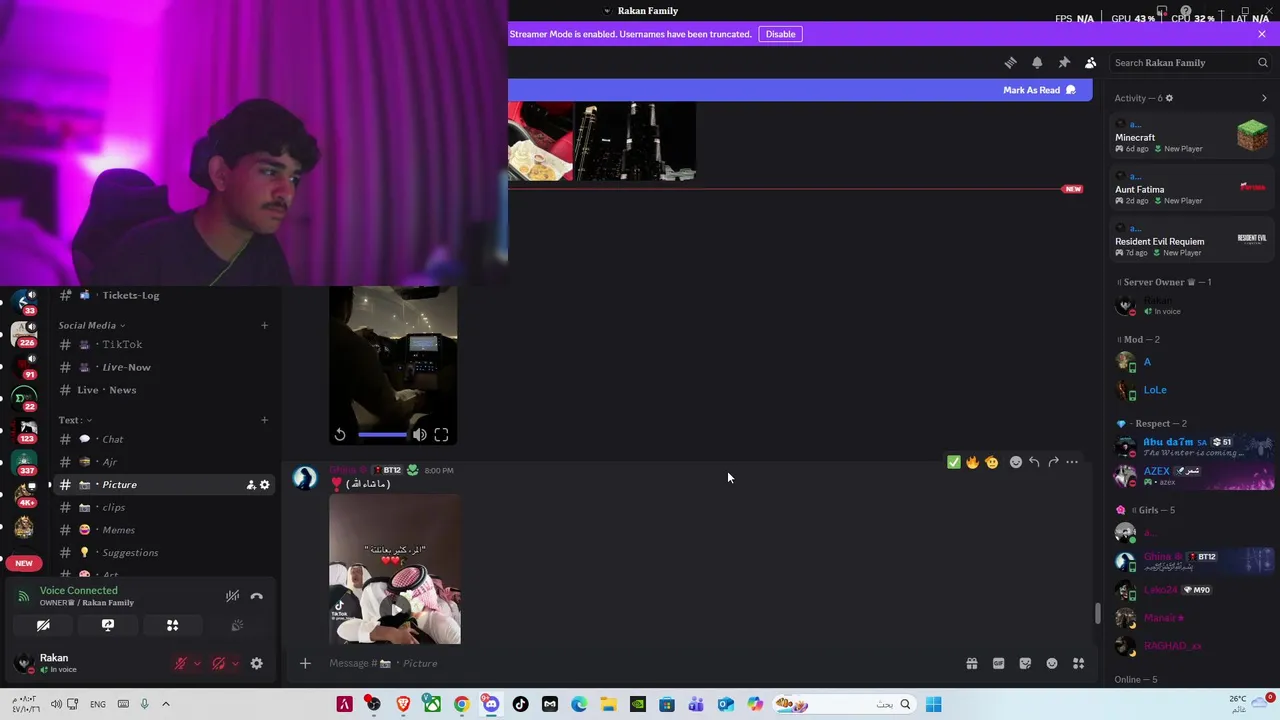Open the Aunt Fatima activity card
The image size is (1280, 720).
[1192, 187]
